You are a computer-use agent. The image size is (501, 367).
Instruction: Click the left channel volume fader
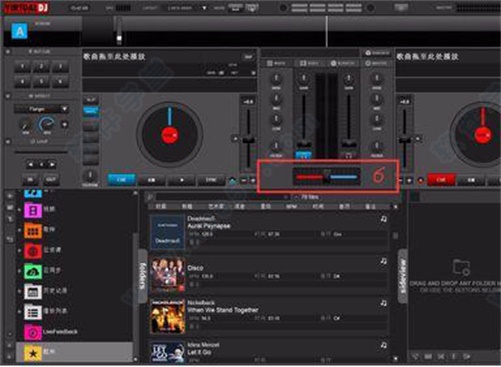click(304, 144)
